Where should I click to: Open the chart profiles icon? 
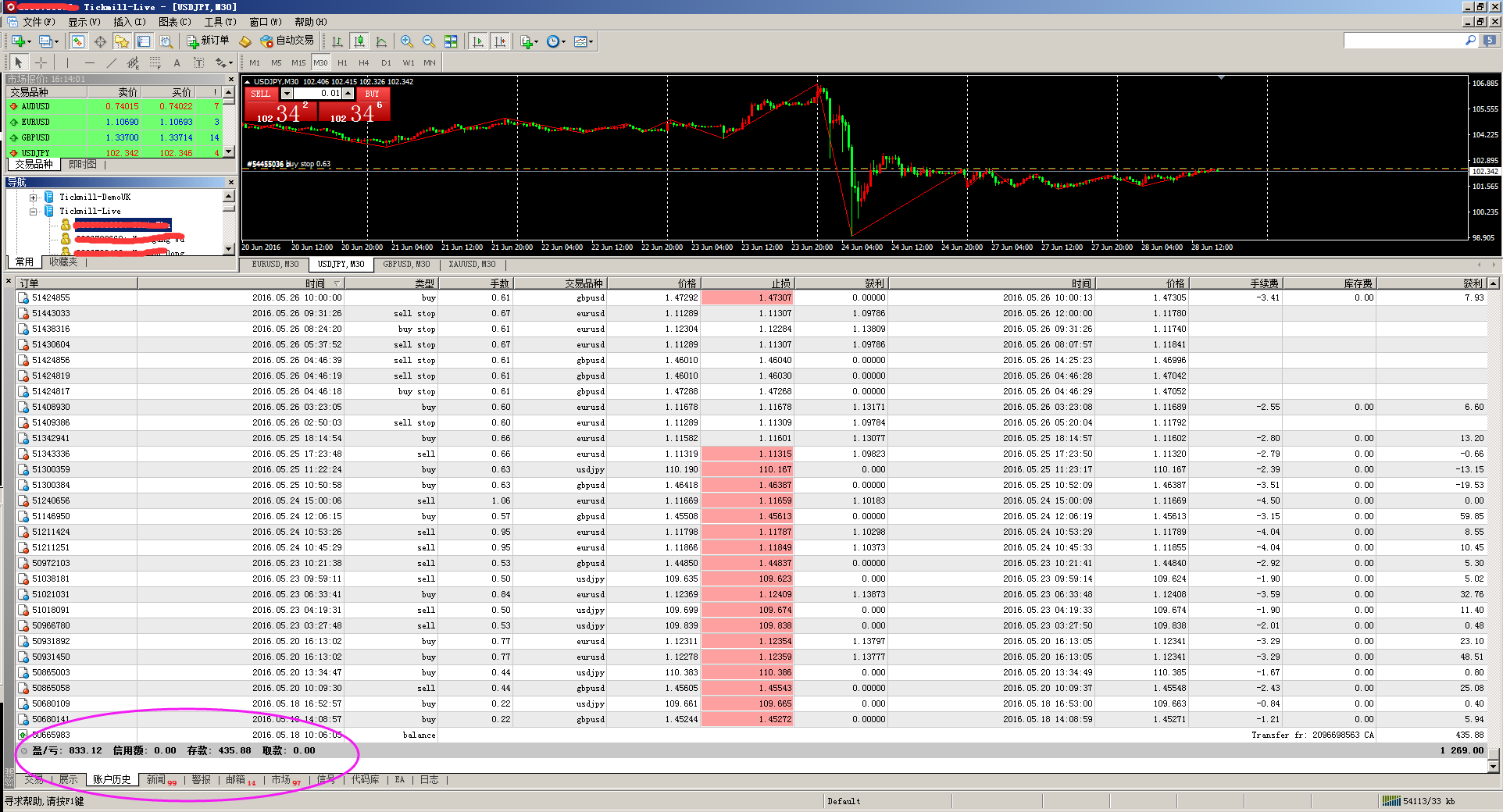(46, 41)
